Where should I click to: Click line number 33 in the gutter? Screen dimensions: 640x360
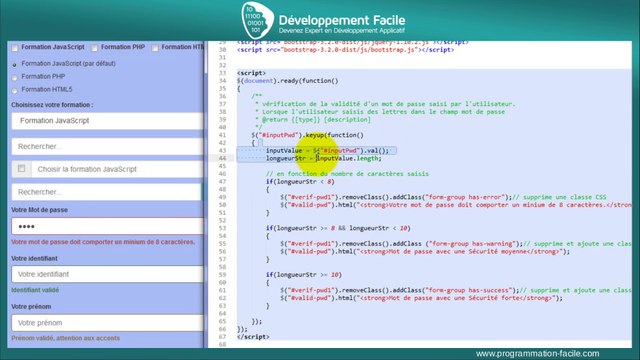222,73
